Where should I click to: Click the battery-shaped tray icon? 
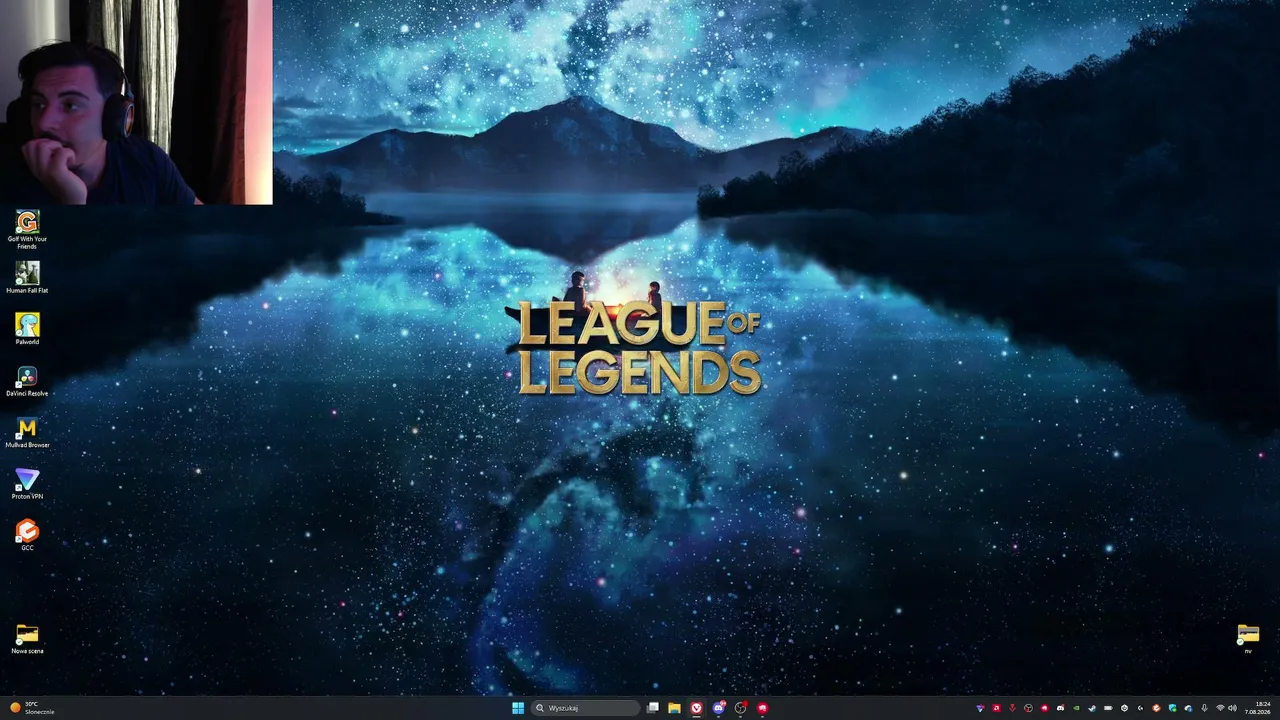tap(1108, 708)
